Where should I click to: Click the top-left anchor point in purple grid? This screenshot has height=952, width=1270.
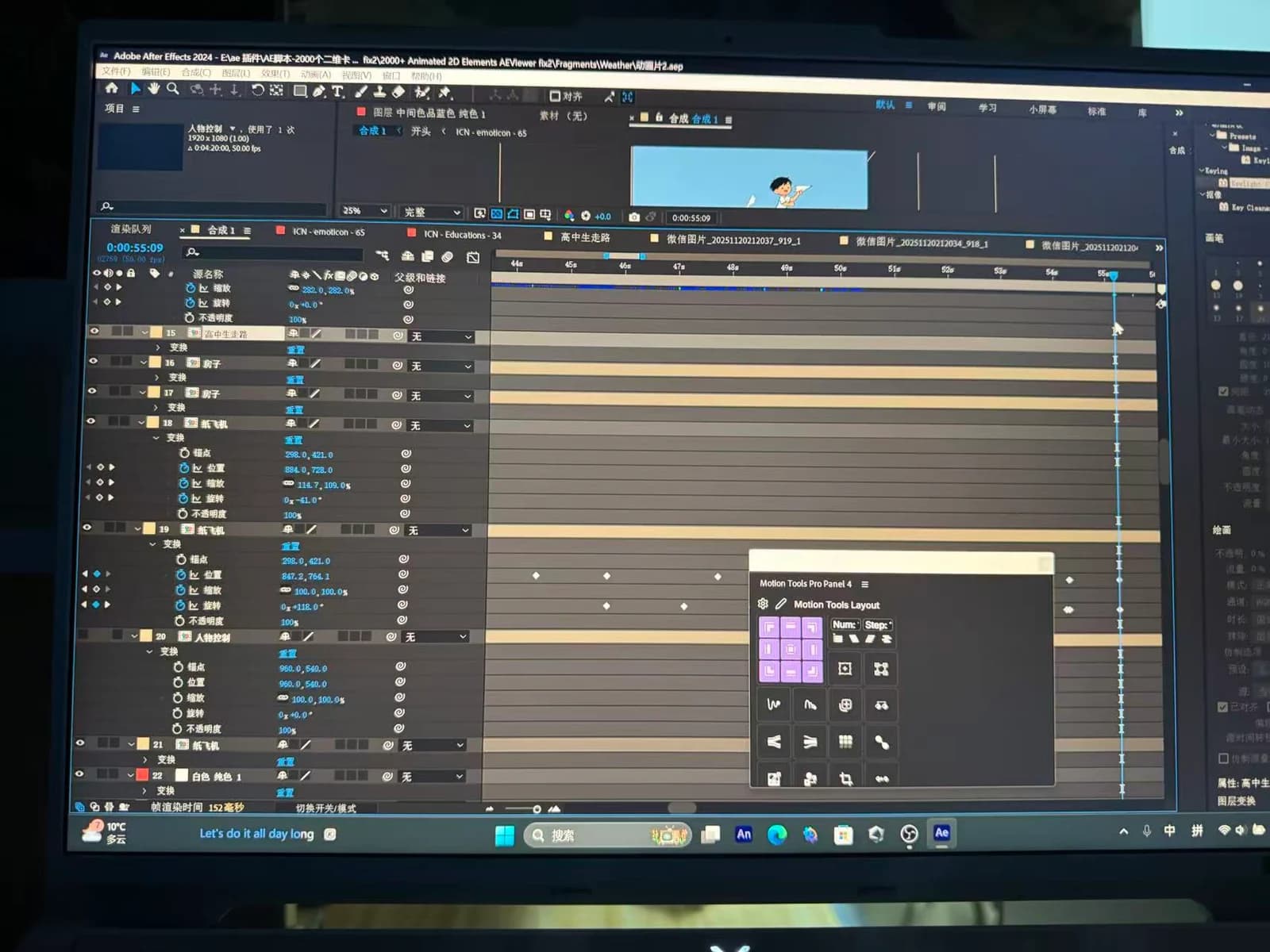coord(770,628)
